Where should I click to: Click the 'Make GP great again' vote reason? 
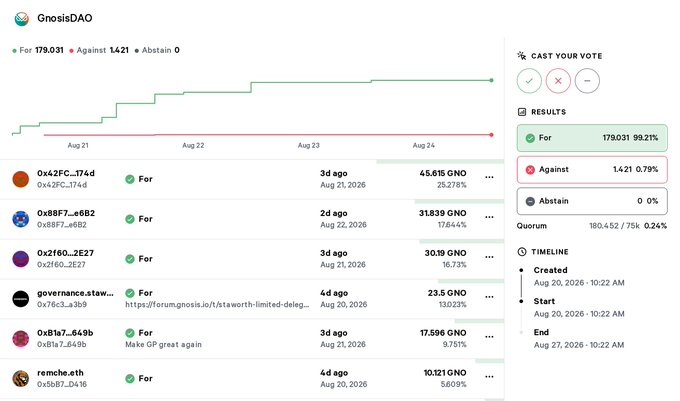(163, 344)
